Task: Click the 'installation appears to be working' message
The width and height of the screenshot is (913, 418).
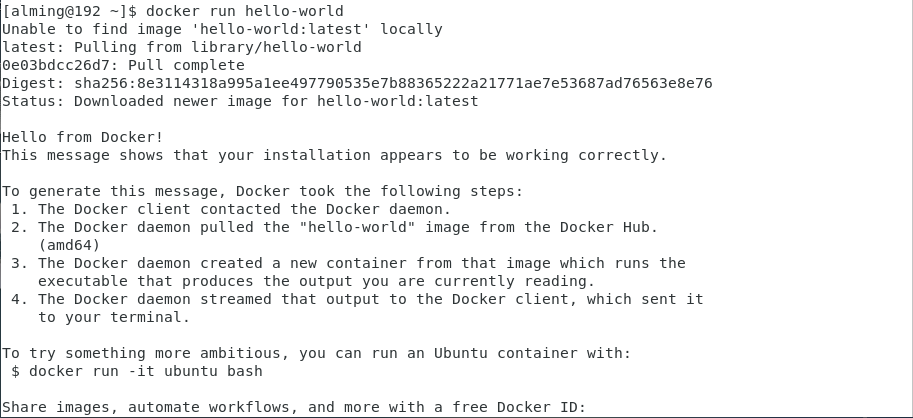Action: pyautogui.click(x=334, y=155)
